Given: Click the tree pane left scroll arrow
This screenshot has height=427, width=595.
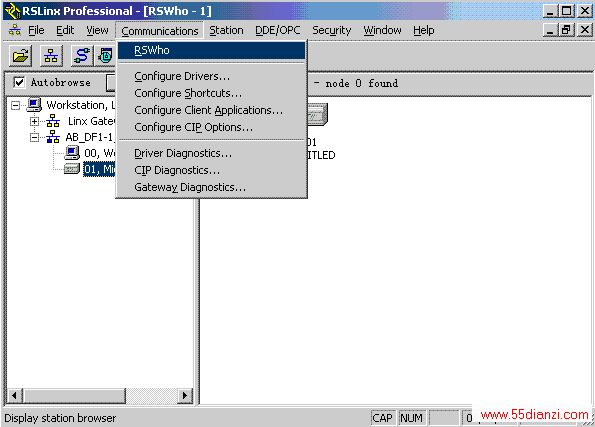Looking at the screenshot, I should point(14,395).
